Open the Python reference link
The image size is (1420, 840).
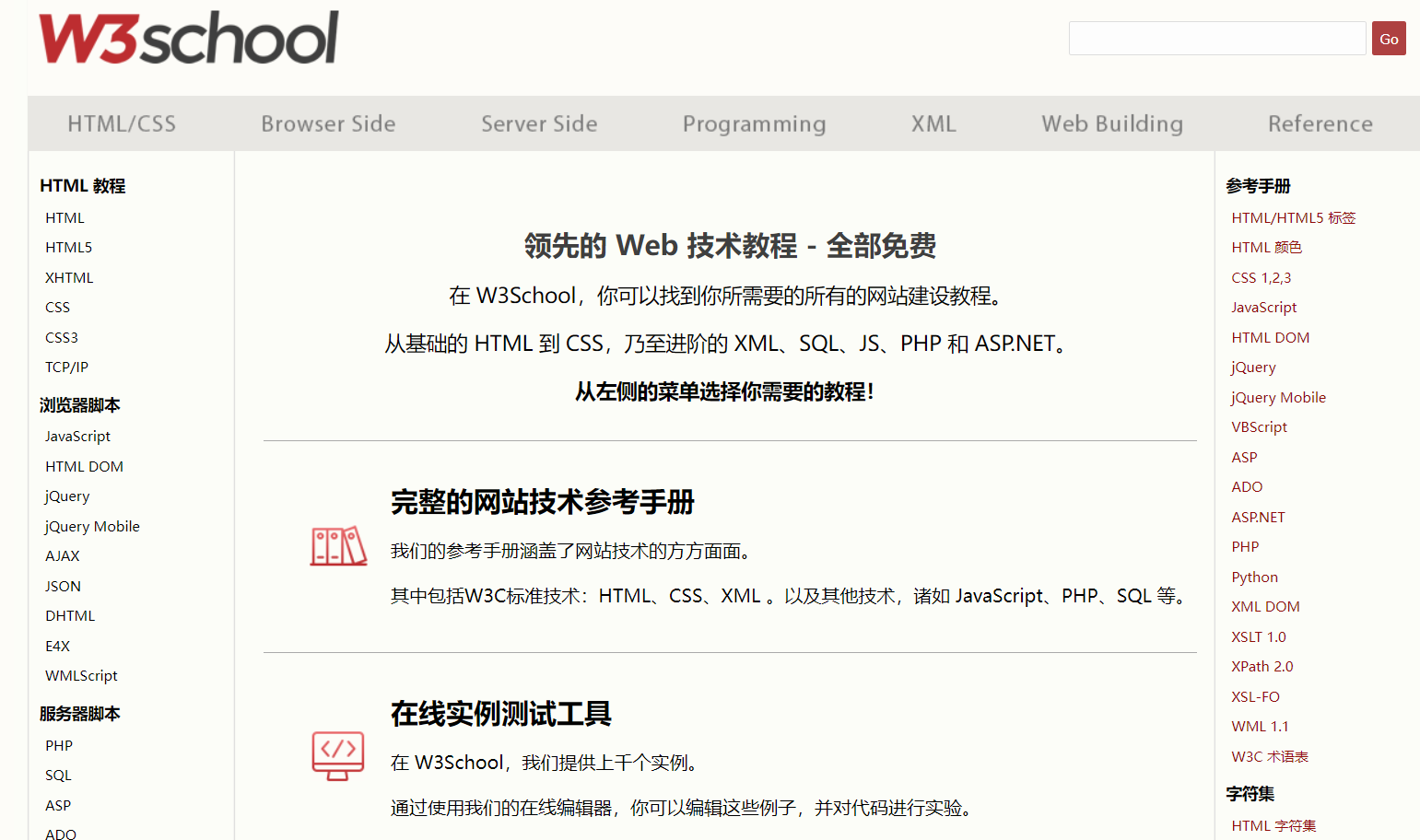[x=1254, y=577]
